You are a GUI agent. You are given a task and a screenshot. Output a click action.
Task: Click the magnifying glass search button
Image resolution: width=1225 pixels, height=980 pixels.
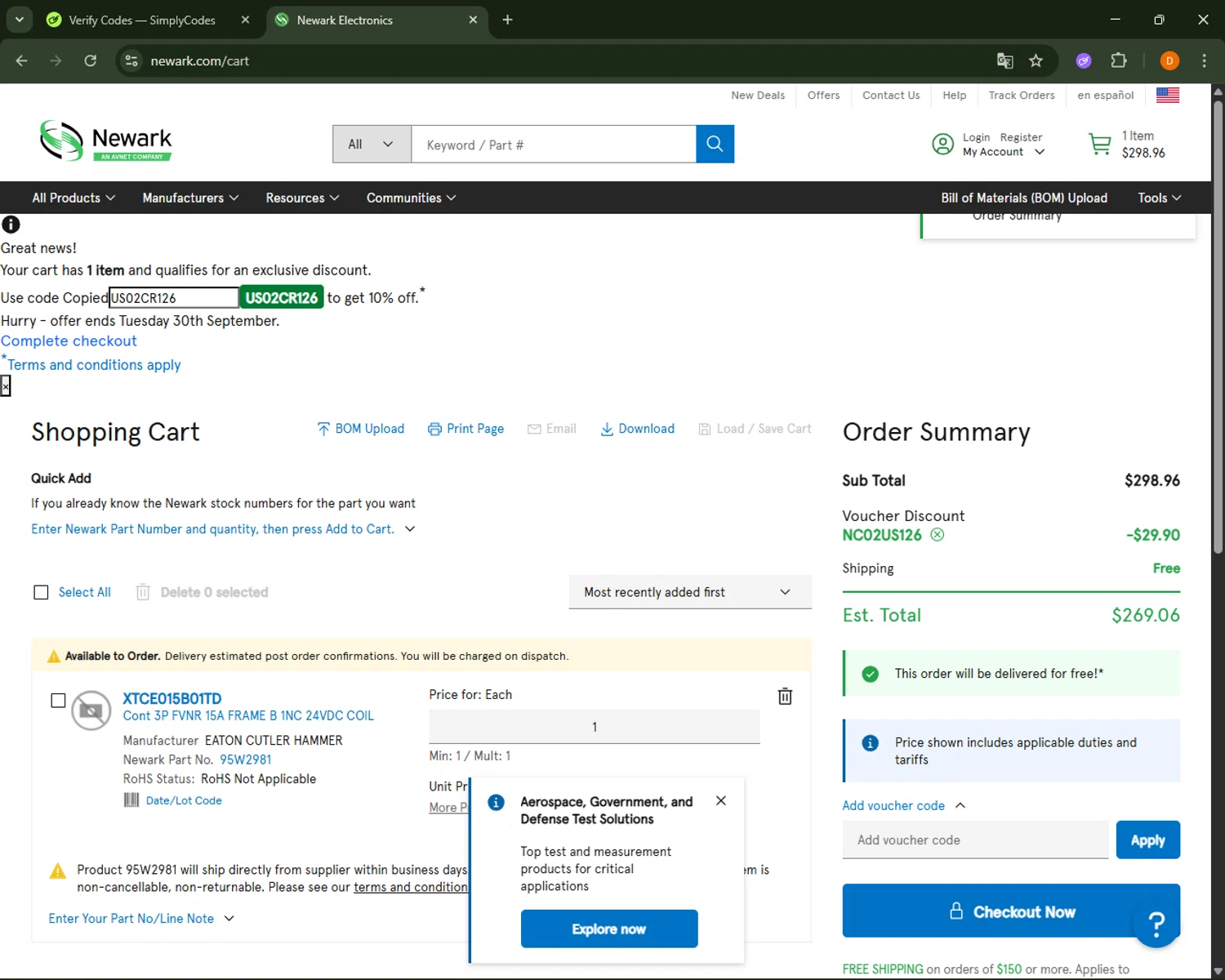715,144
